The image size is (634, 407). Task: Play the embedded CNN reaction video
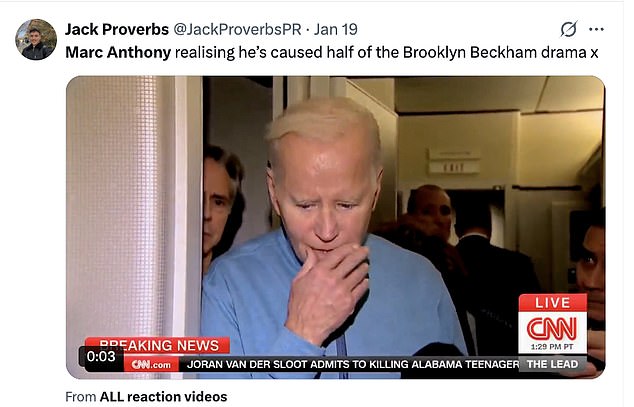tap(336, 227)
